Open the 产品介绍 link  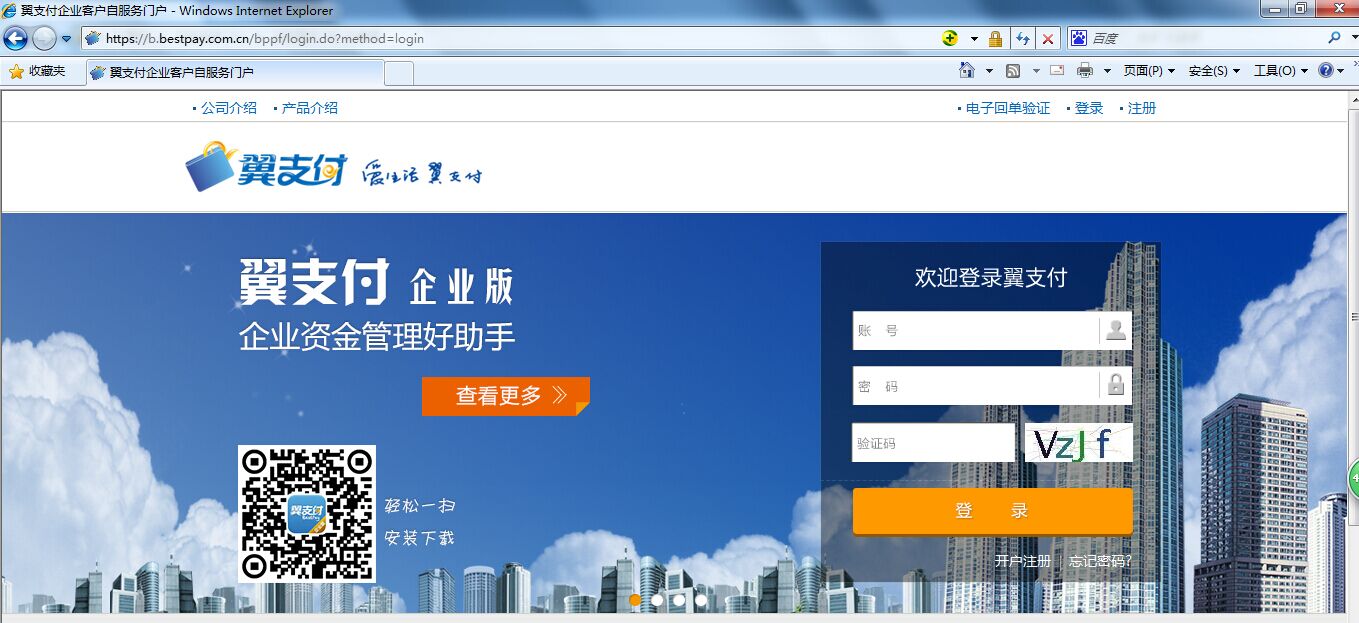tap(309, 108)
